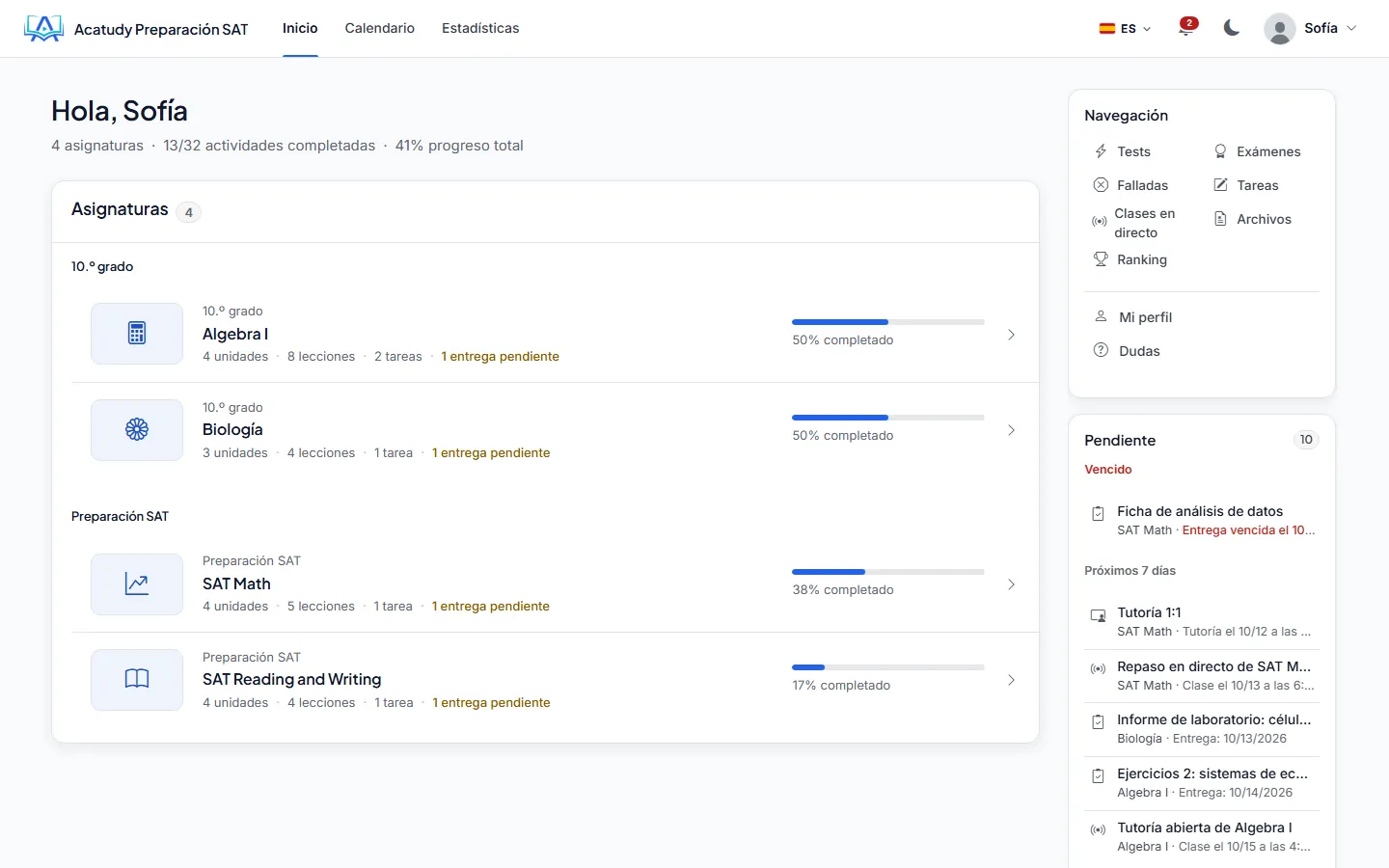
Task: Click the Mi perfil person icon
Action: [1101, 316]
